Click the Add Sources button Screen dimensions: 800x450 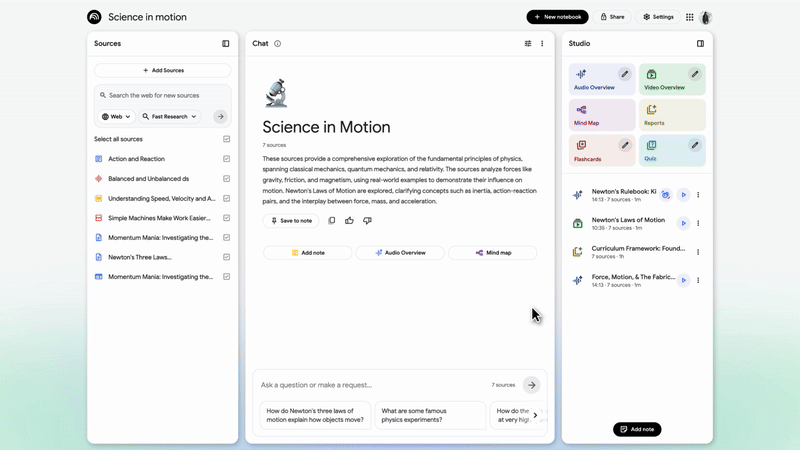click(163, 71)
